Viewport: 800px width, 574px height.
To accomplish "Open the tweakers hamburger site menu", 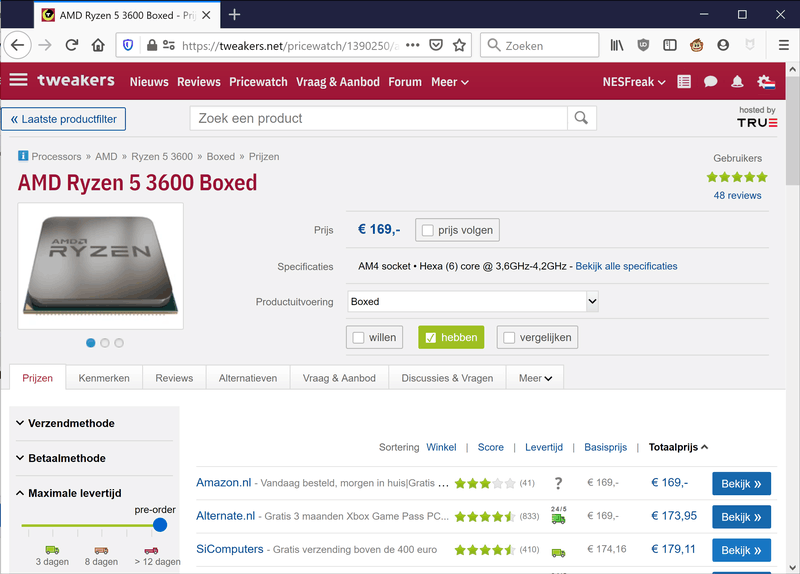I will coord(18,80).
